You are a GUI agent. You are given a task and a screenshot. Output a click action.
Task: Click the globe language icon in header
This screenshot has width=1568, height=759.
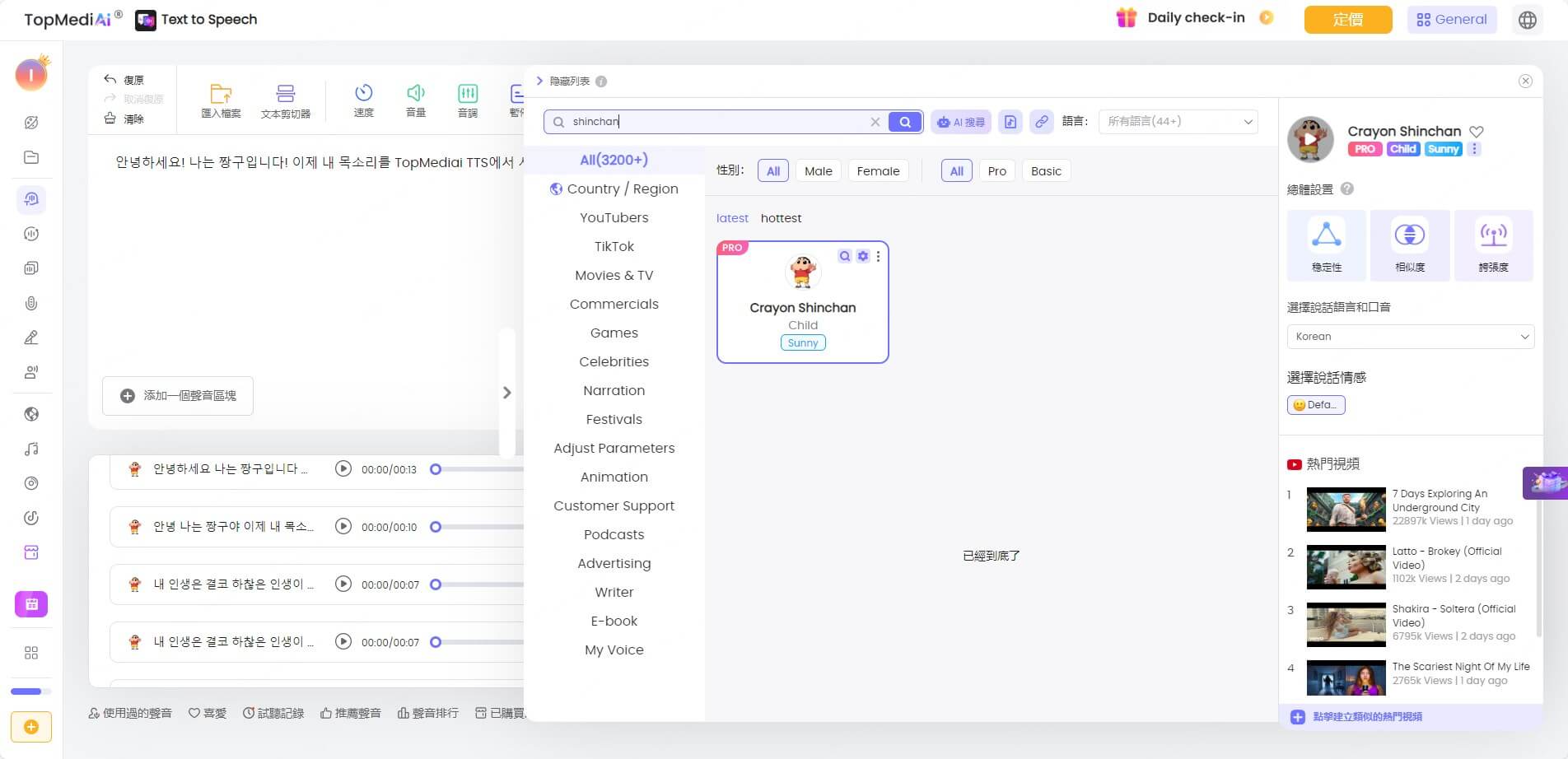pyautogui.click(x=1528, y=20)
